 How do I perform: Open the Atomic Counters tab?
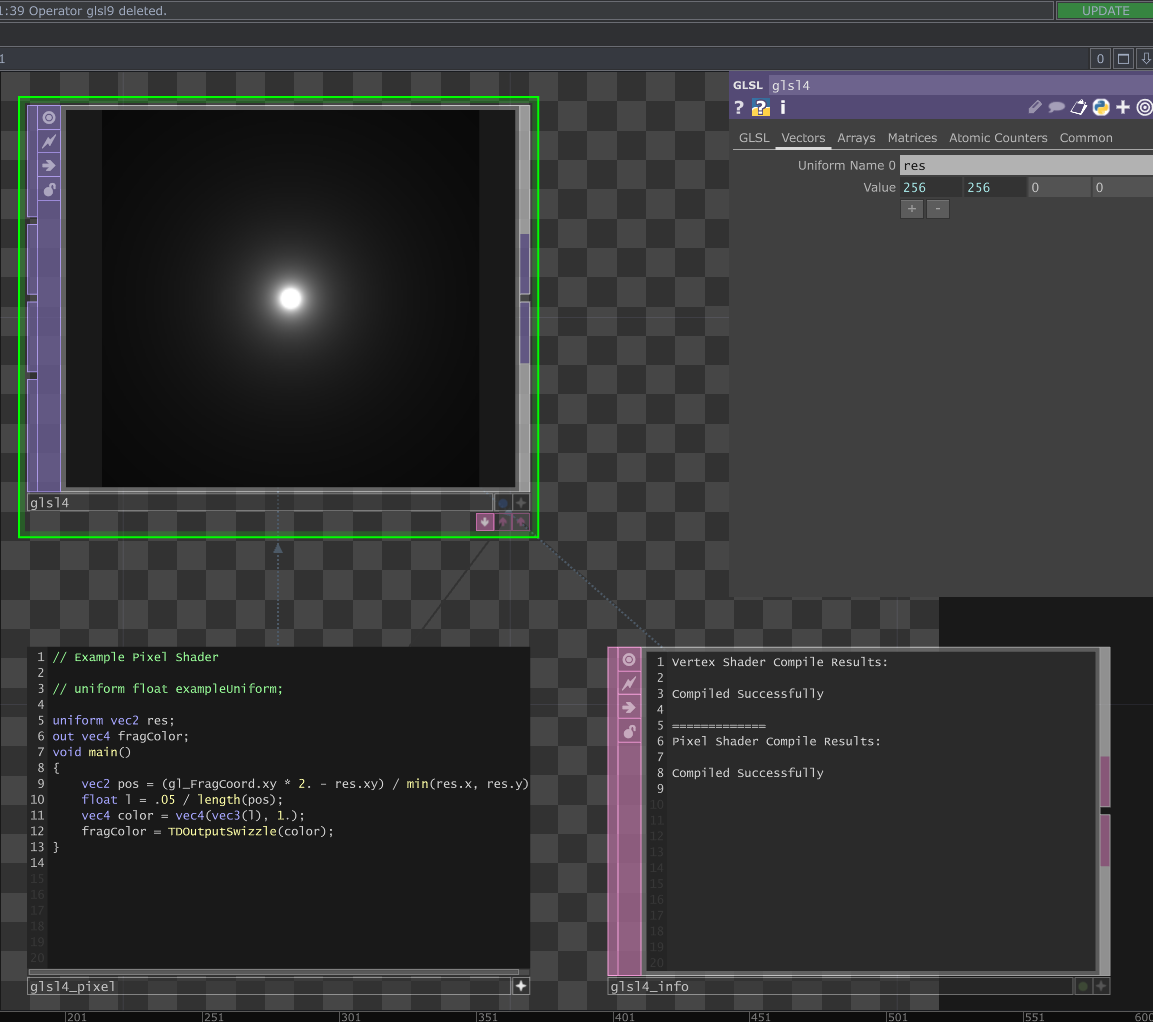998,138
